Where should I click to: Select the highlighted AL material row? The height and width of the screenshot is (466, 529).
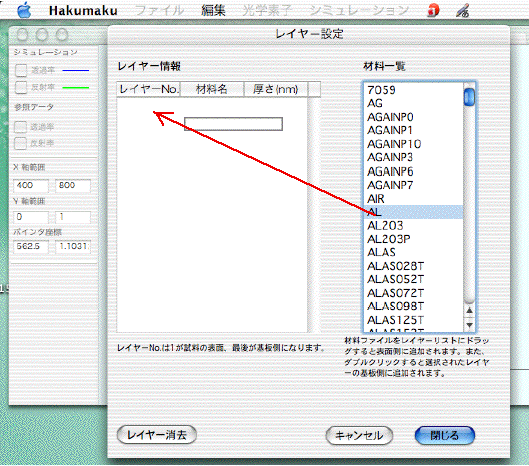414,212
